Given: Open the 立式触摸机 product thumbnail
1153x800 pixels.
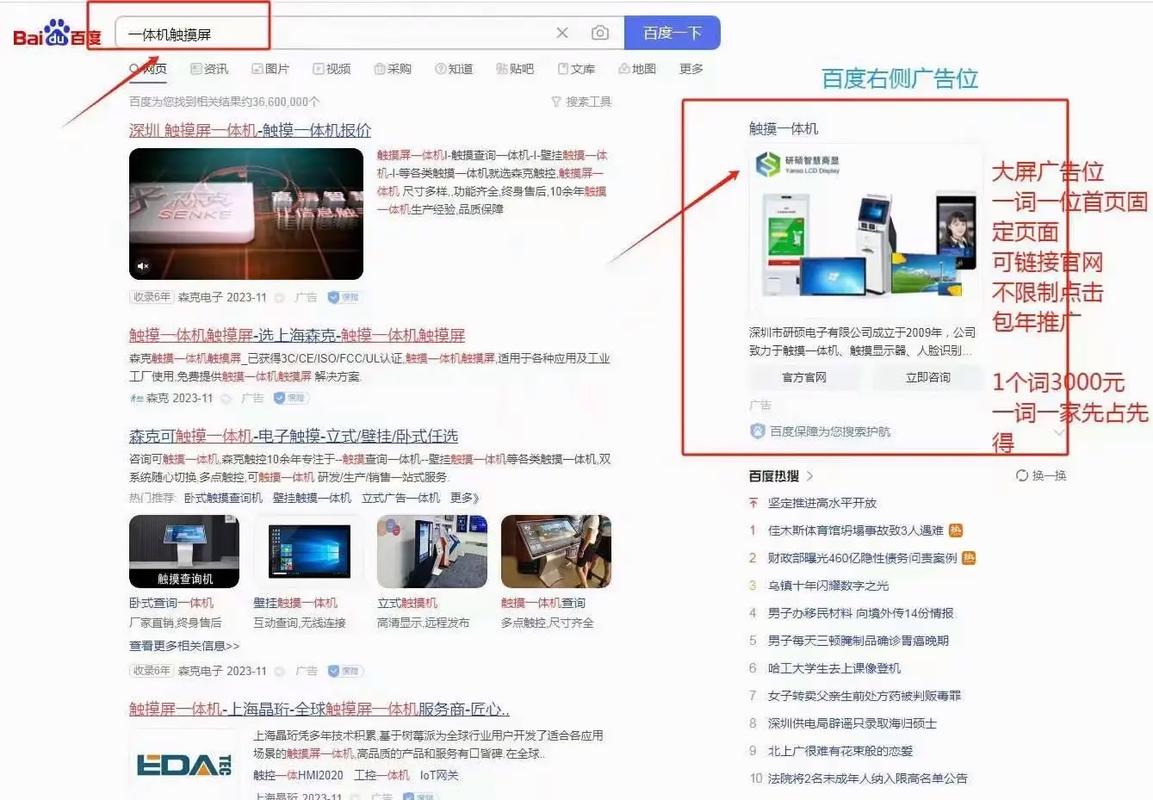Looking at the screenshot, I should pos(432,551).
